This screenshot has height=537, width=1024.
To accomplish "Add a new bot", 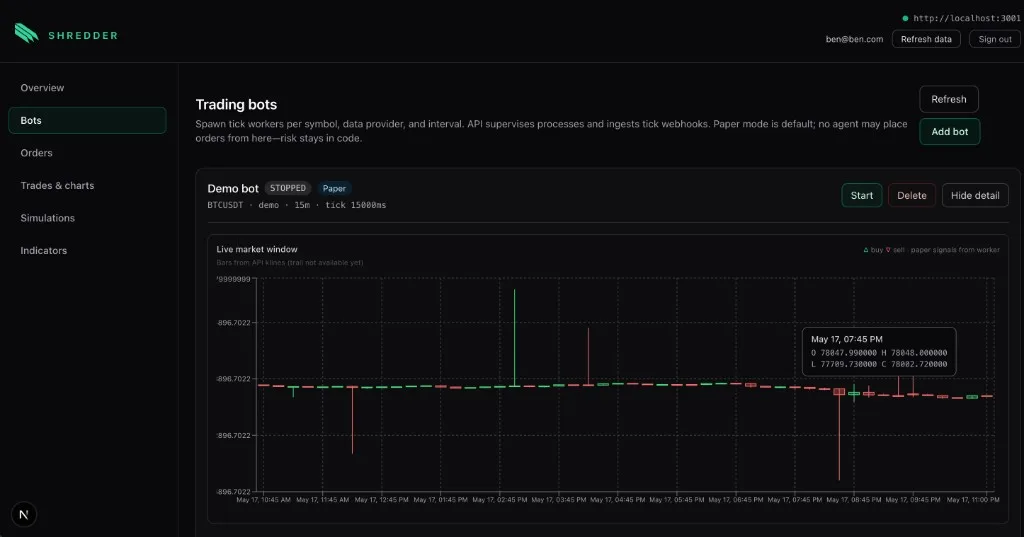I will (950, 131).
